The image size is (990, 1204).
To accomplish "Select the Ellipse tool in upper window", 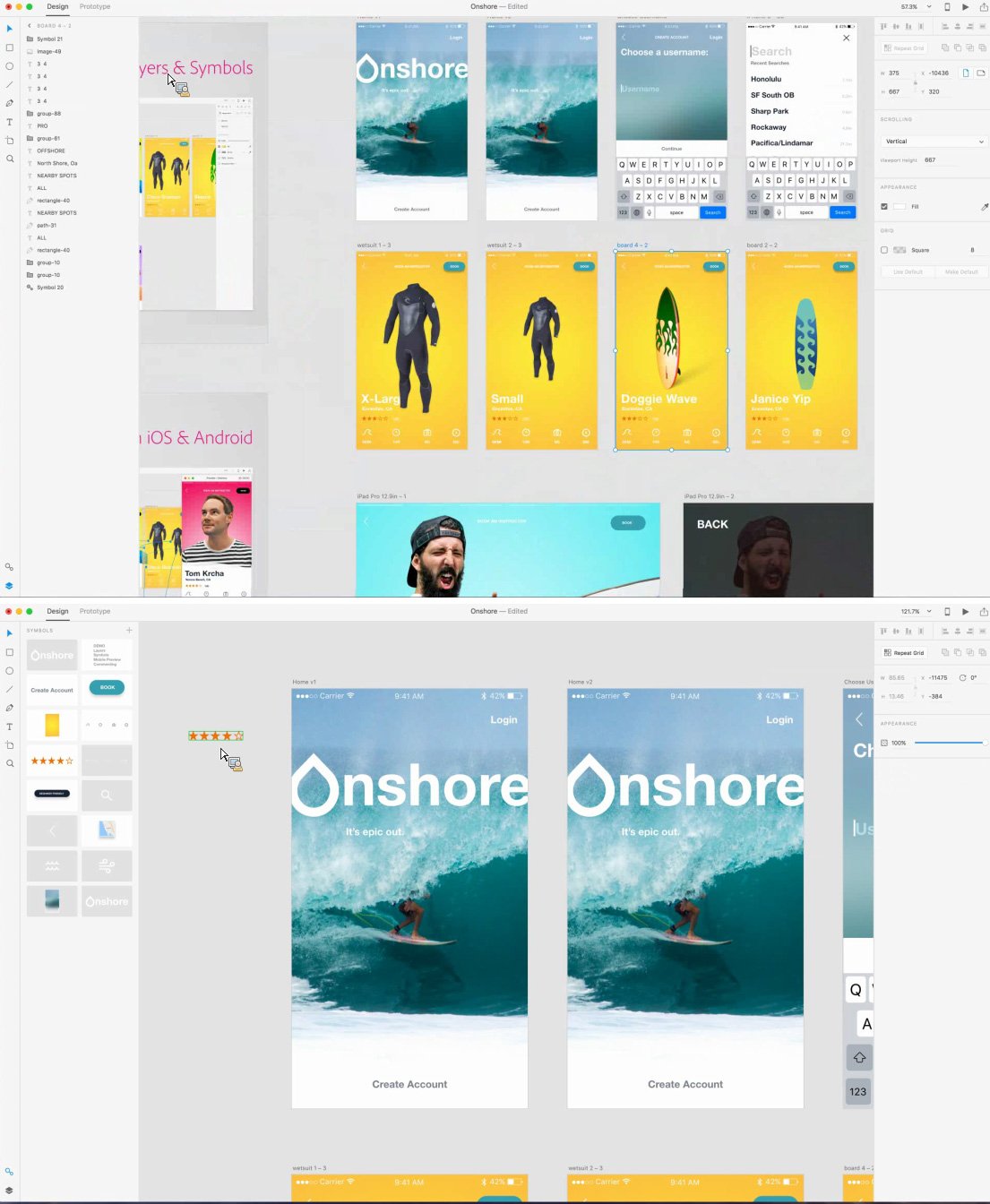I will click(10, 66).
